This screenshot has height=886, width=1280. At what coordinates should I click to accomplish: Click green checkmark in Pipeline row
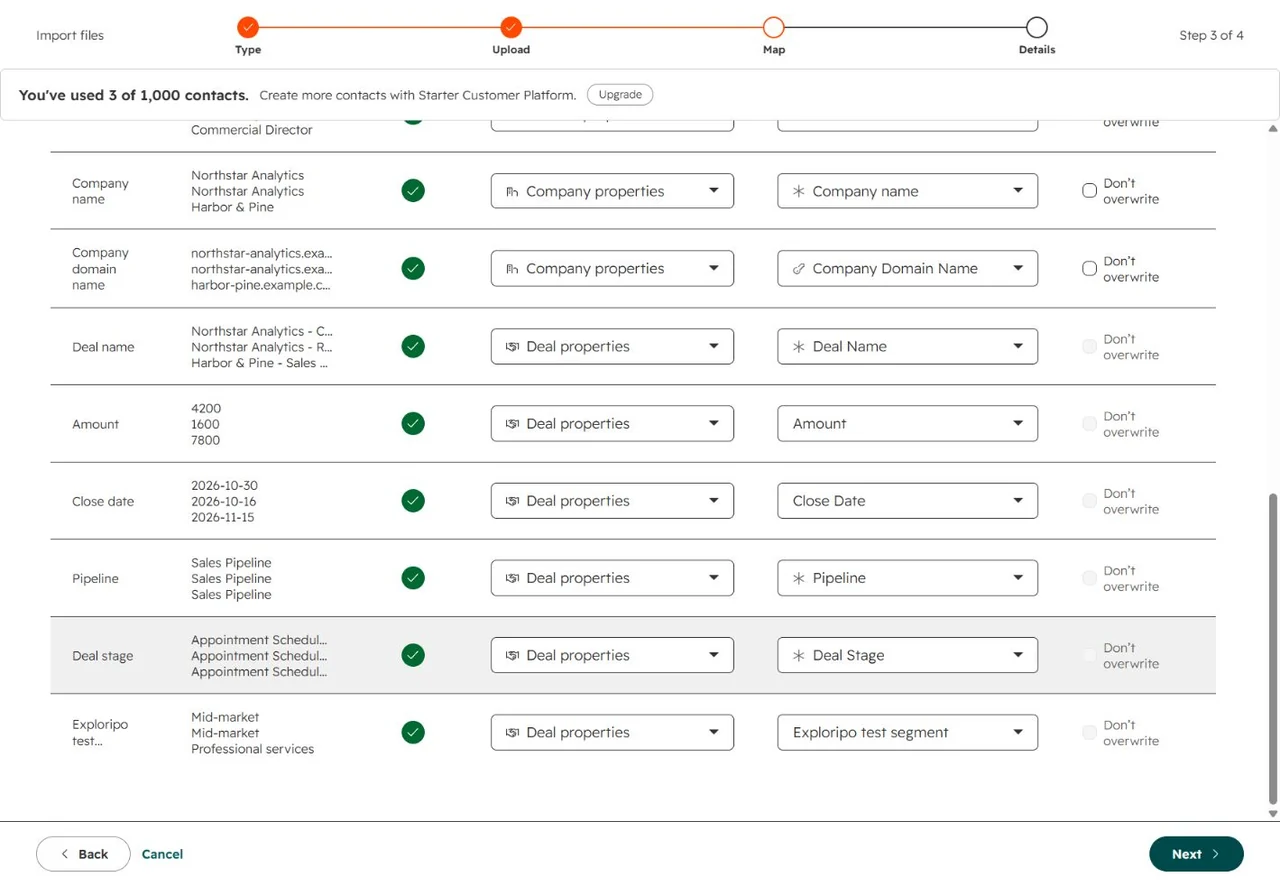point(413,578)
